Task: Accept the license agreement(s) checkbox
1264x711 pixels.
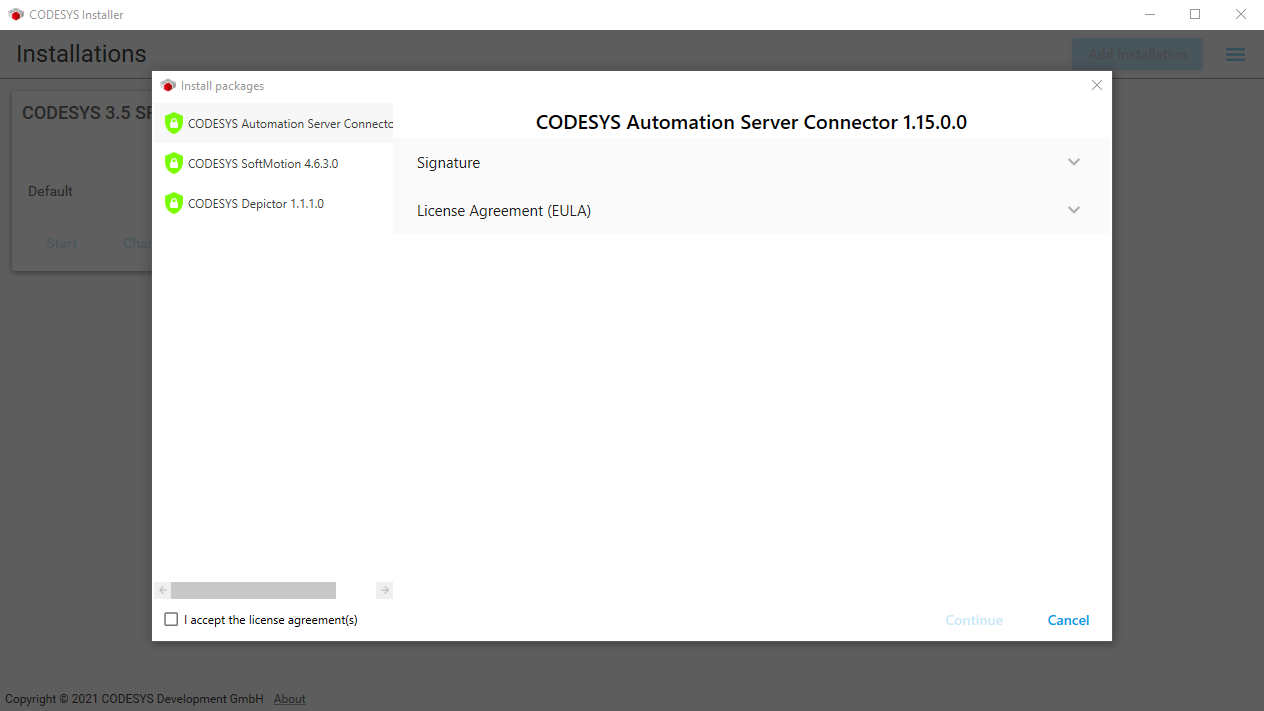Action: tap(171, 620)
